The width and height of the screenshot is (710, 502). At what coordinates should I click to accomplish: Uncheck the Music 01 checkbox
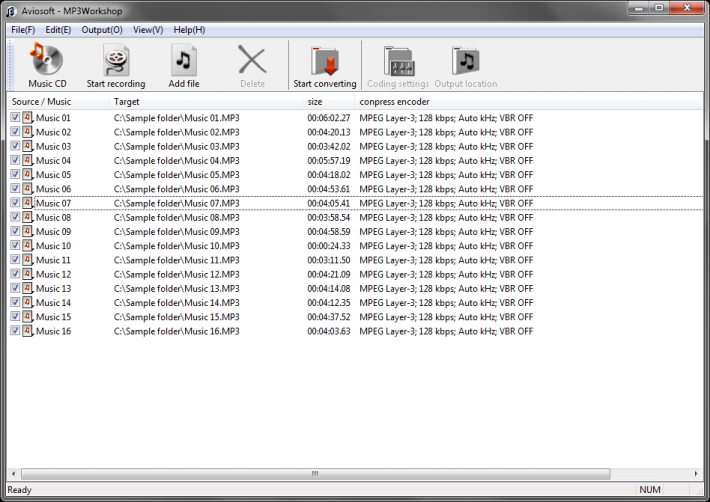(15, 118)
